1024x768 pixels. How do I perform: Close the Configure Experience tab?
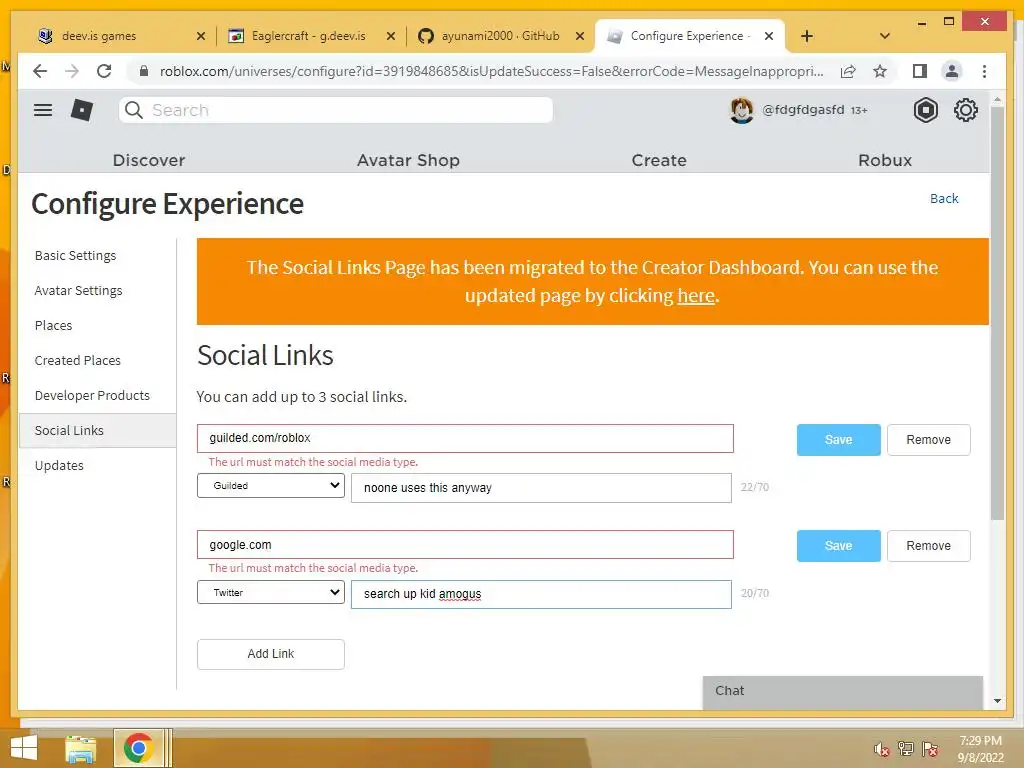click(769, 36)
